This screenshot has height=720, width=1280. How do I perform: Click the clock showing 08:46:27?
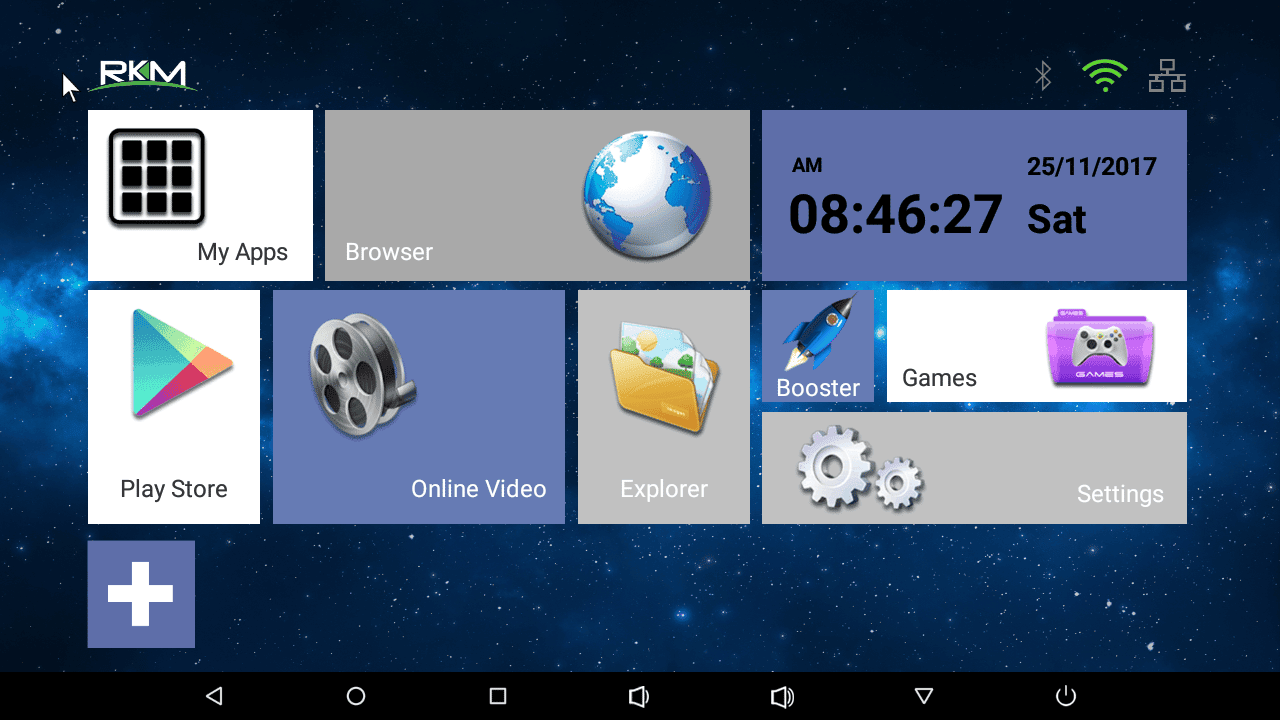click(895, 214)
